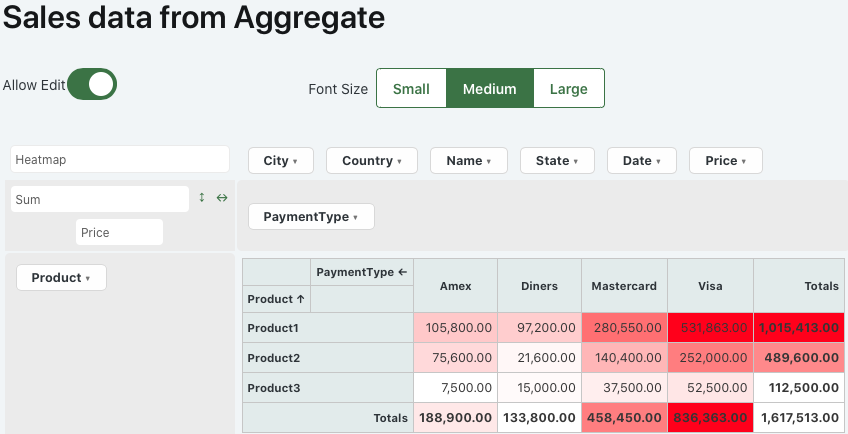Viewport: 848px width, 434px height.
Task: Click the Diners column header
Action: (x=539, y=286)
